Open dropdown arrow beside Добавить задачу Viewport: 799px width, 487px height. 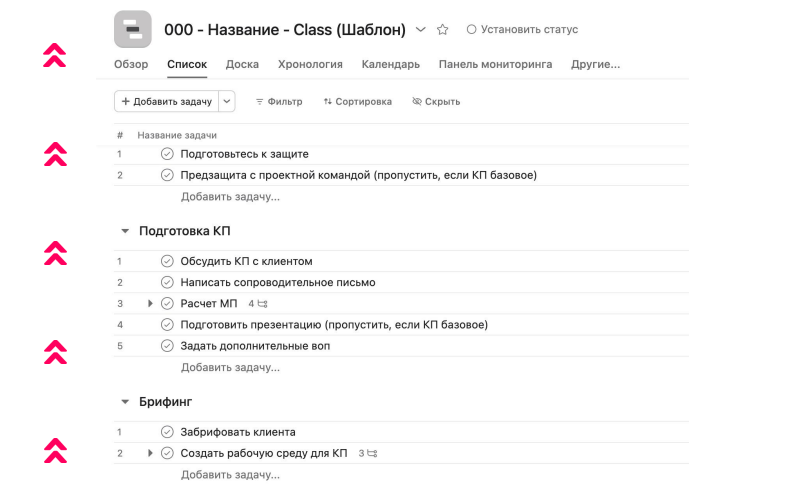pos(227,101)
